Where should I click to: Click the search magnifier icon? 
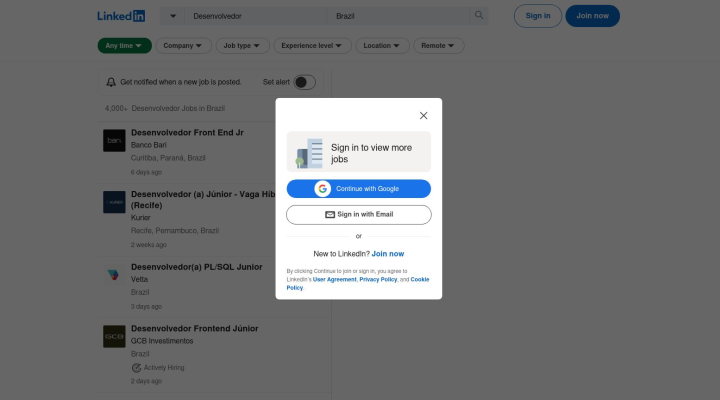479,15
